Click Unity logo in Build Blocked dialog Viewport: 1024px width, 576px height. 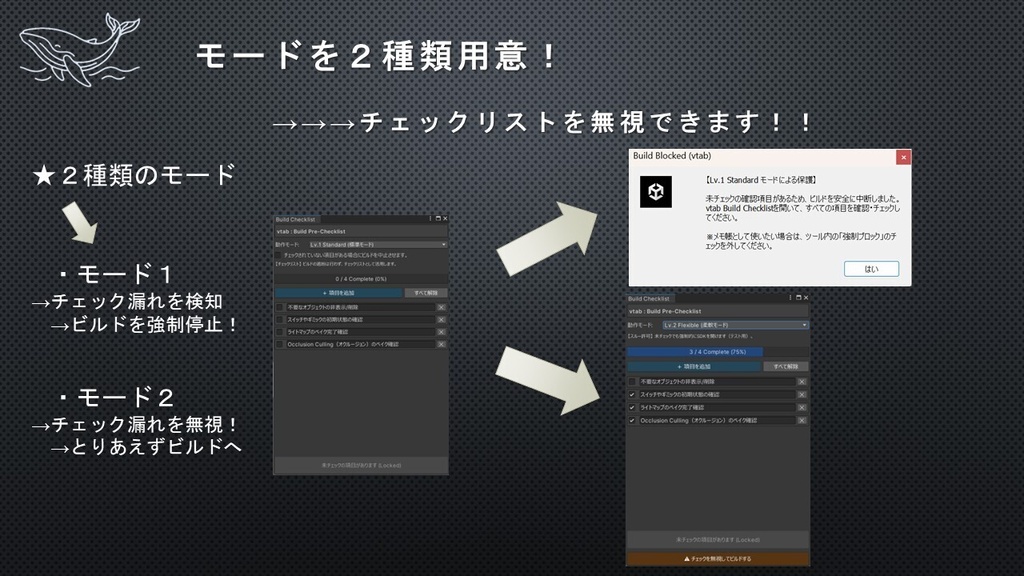(656, 192)
